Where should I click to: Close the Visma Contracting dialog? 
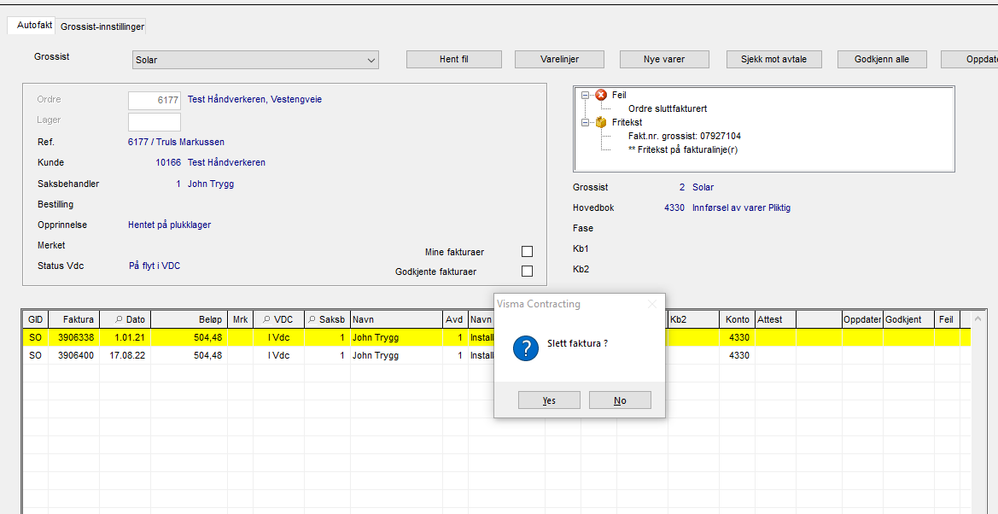(652, 304)
